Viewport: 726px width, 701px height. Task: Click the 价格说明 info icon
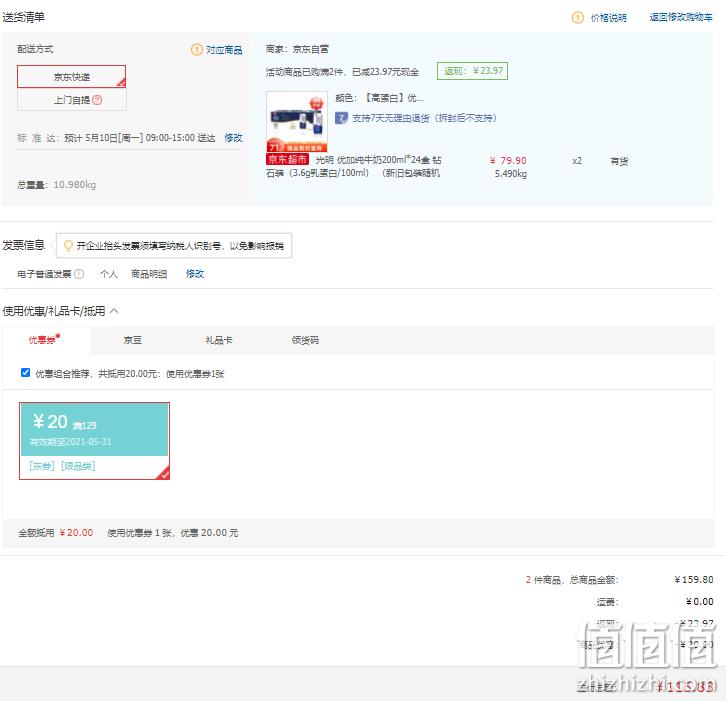coord(578,18)
